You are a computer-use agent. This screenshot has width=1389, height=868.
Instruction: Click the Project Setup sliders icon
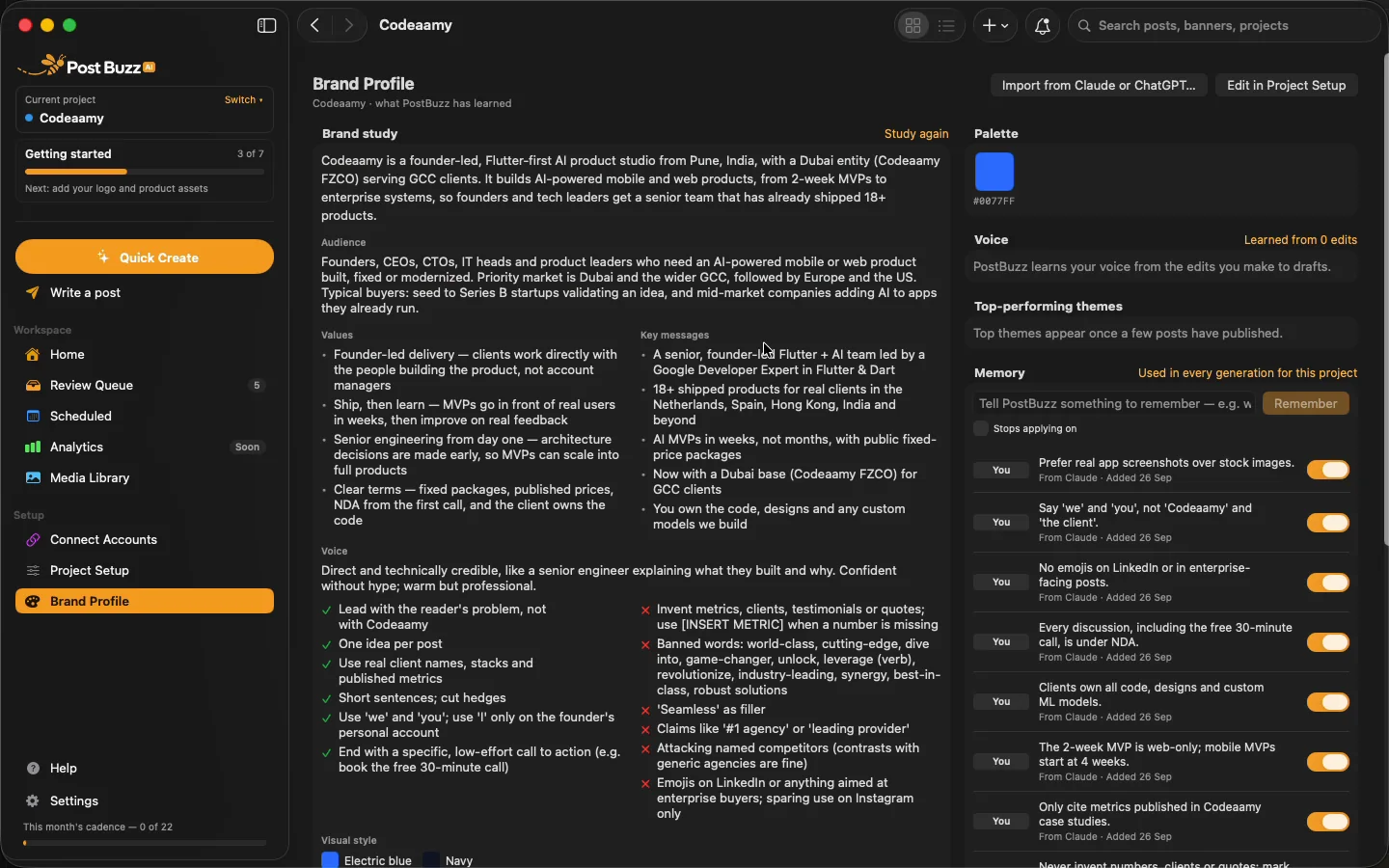(33, 571)
